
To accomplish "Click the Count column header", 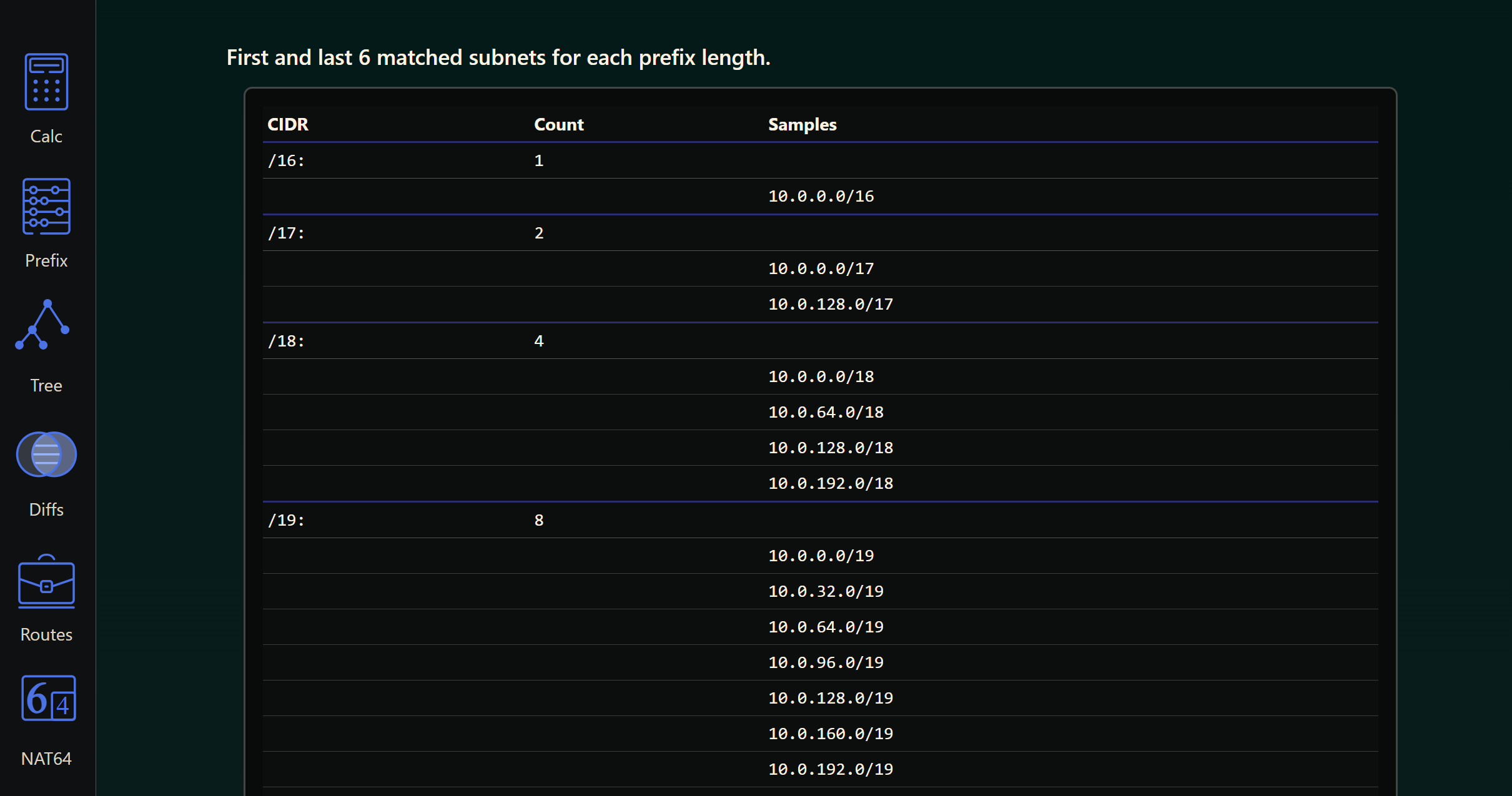I will (558, 124).
